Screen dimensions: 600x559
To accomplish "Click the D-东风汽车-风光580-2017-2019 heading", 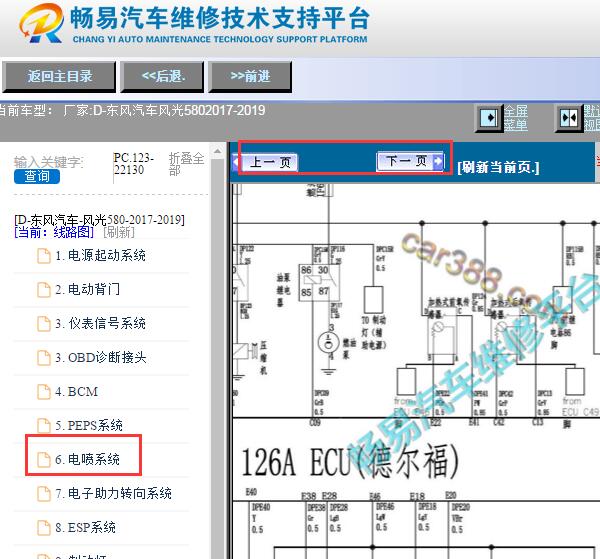I will 99,220.
